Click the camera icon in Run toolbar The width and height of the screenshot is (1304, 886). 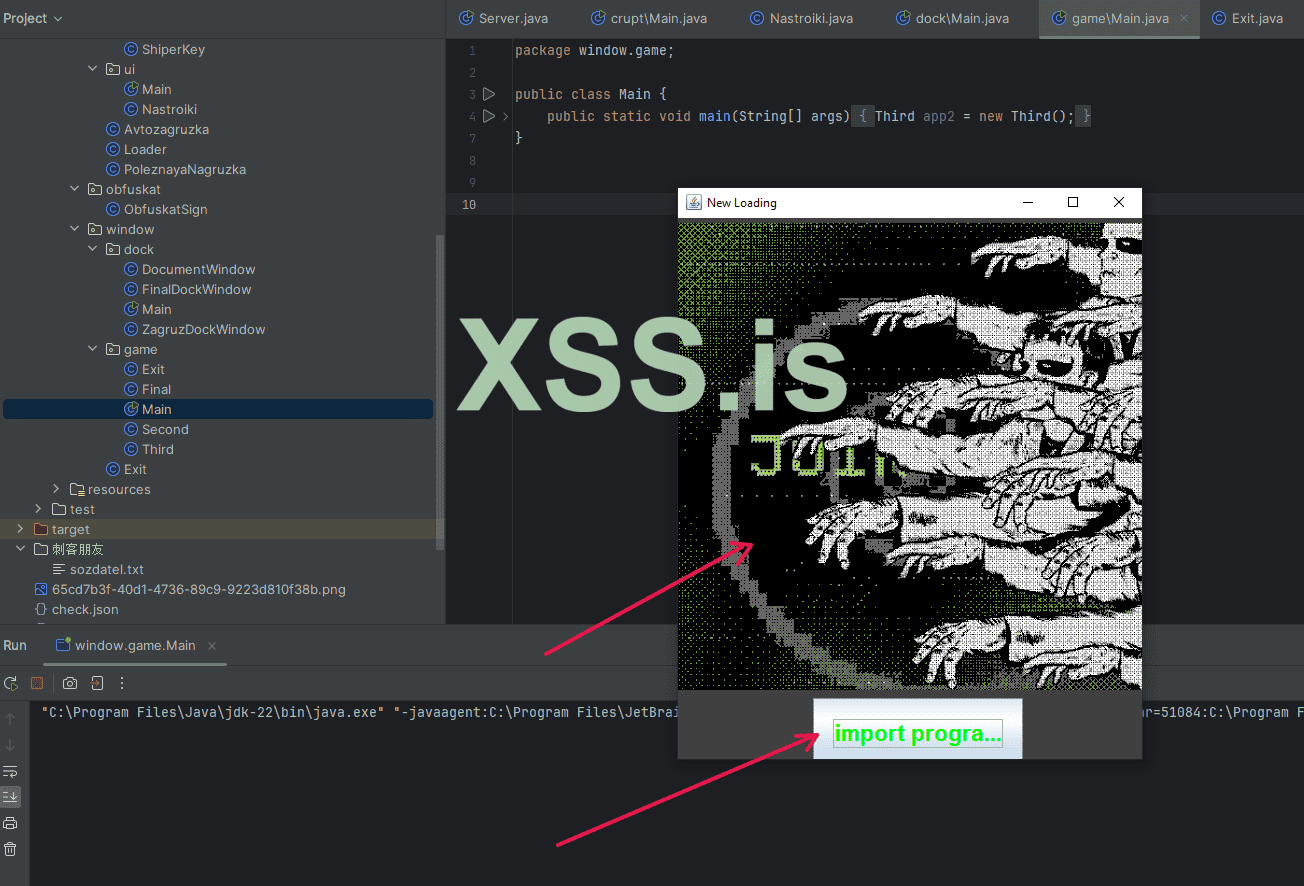70,684
